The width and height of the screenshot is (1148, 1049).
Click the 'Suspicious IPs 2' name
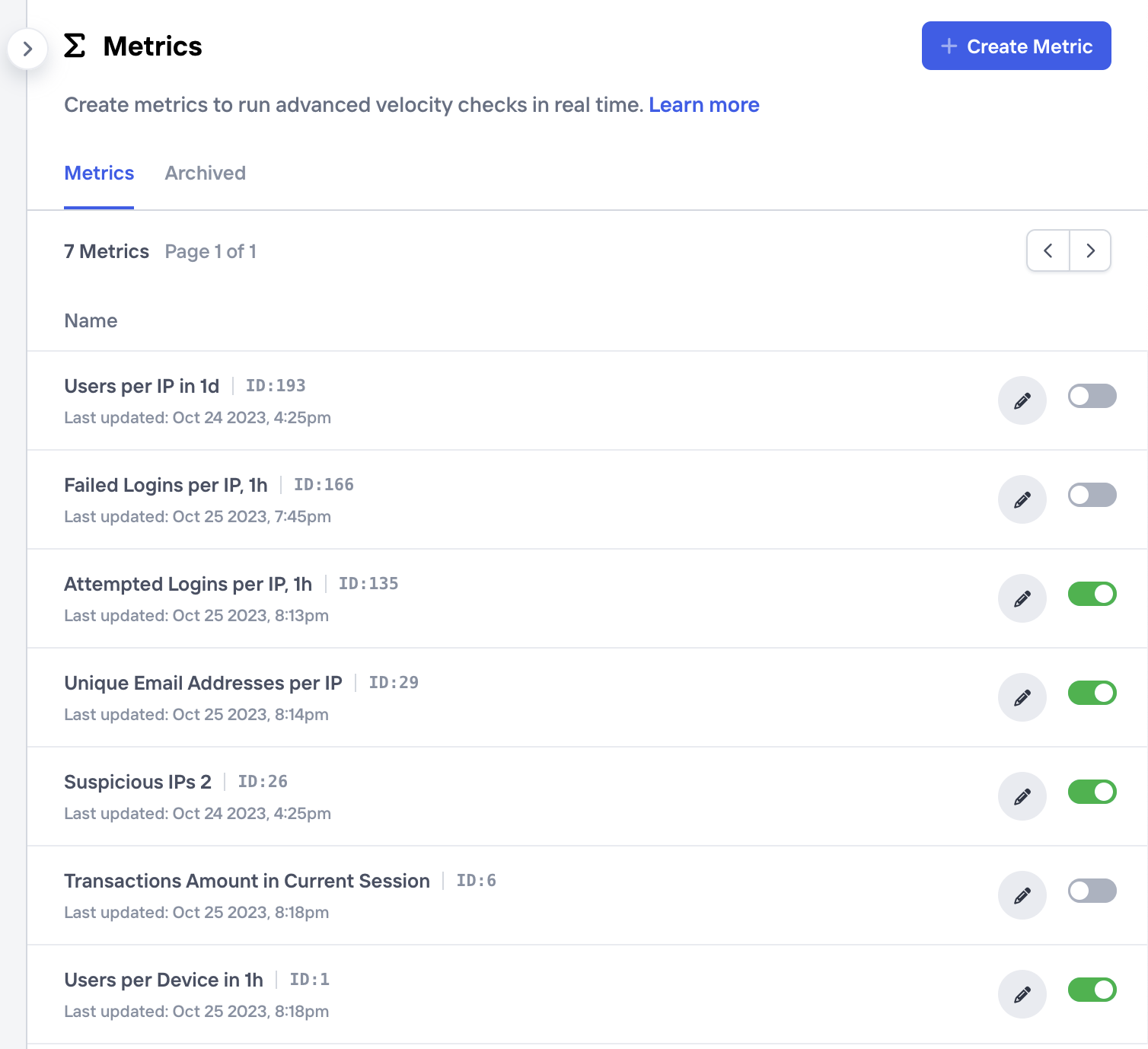[x=138, y=782]
